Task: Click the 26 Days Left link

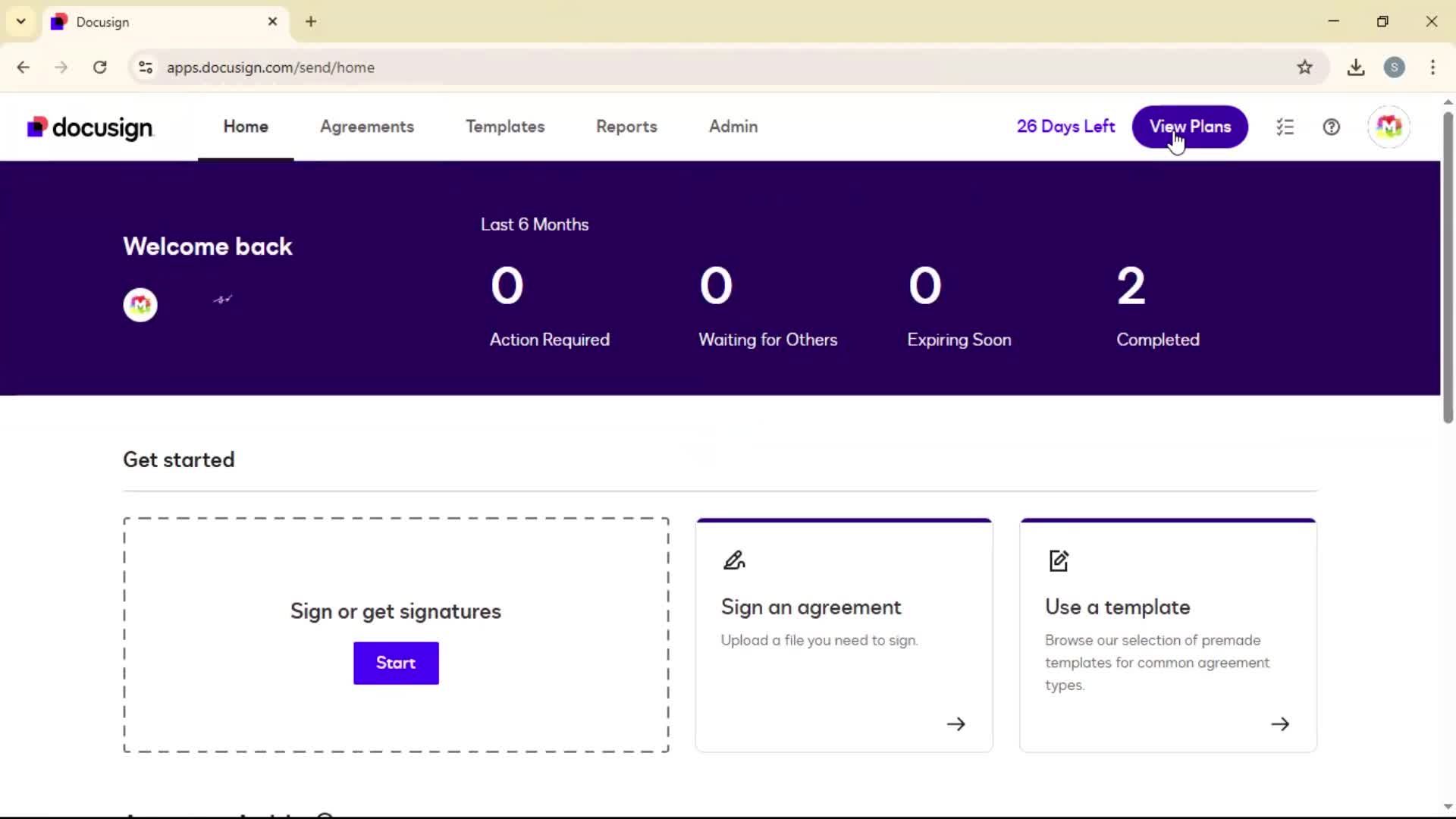Action: pyautogui.click(x=1065, y=127)
